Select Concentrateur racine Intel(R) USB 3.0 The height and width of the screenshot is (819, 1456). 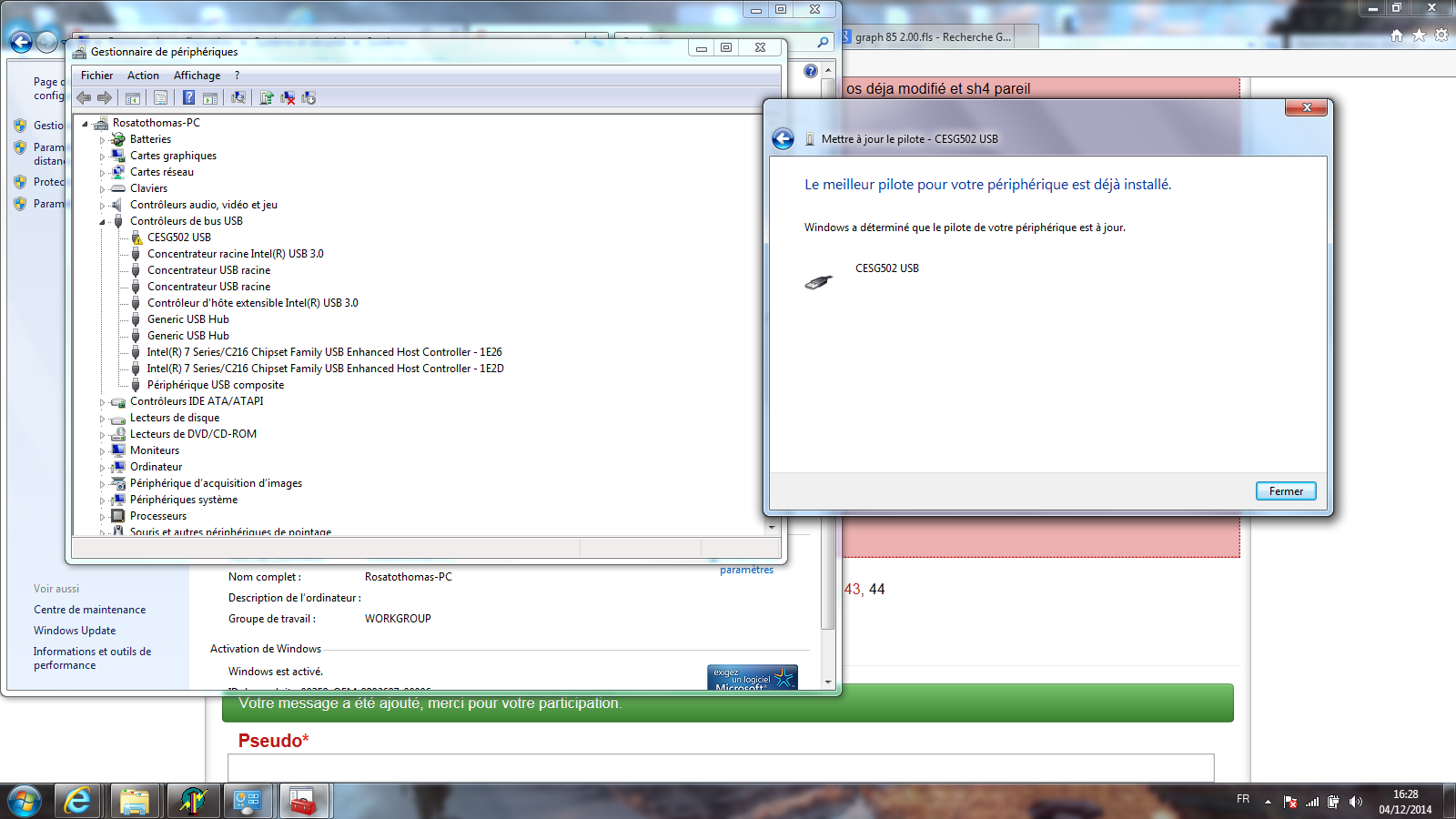235,254
